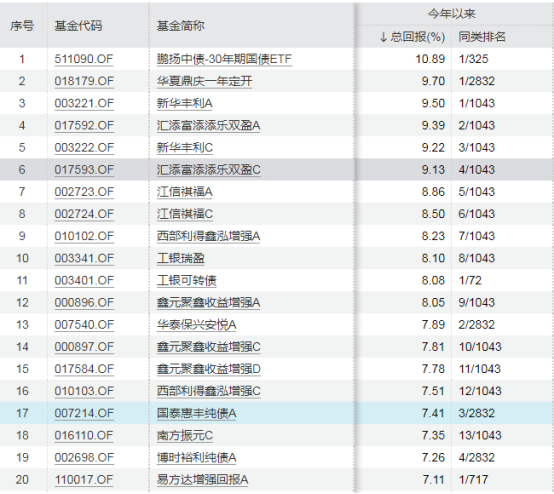Open fund 汇添富添添乐双盈C

click(x=208, y=170)
